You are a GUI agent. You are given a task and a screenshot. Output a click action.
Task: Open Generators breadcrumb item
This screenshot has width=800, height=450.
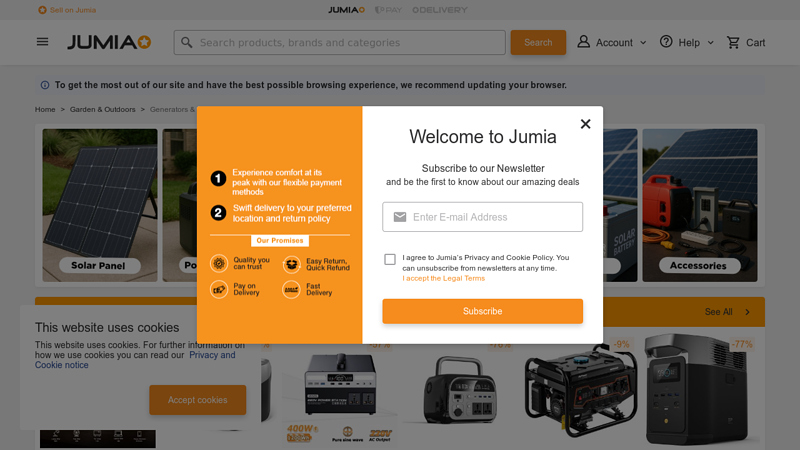click(x=172, y=109)
